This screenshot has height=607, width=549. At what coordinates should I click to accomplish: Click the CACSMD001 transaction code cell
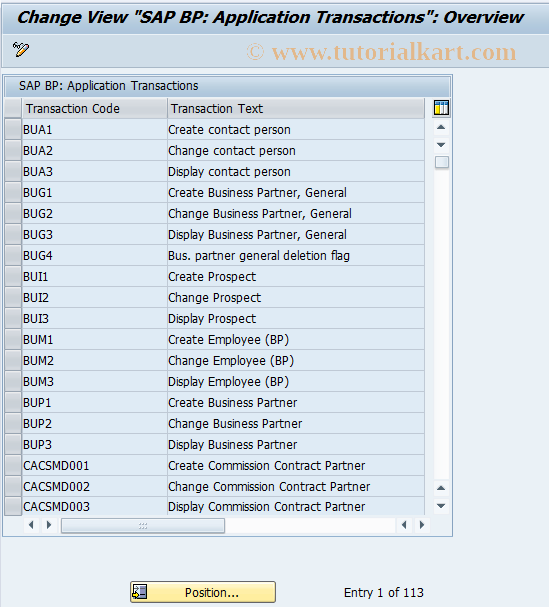[x=94, y=465]
